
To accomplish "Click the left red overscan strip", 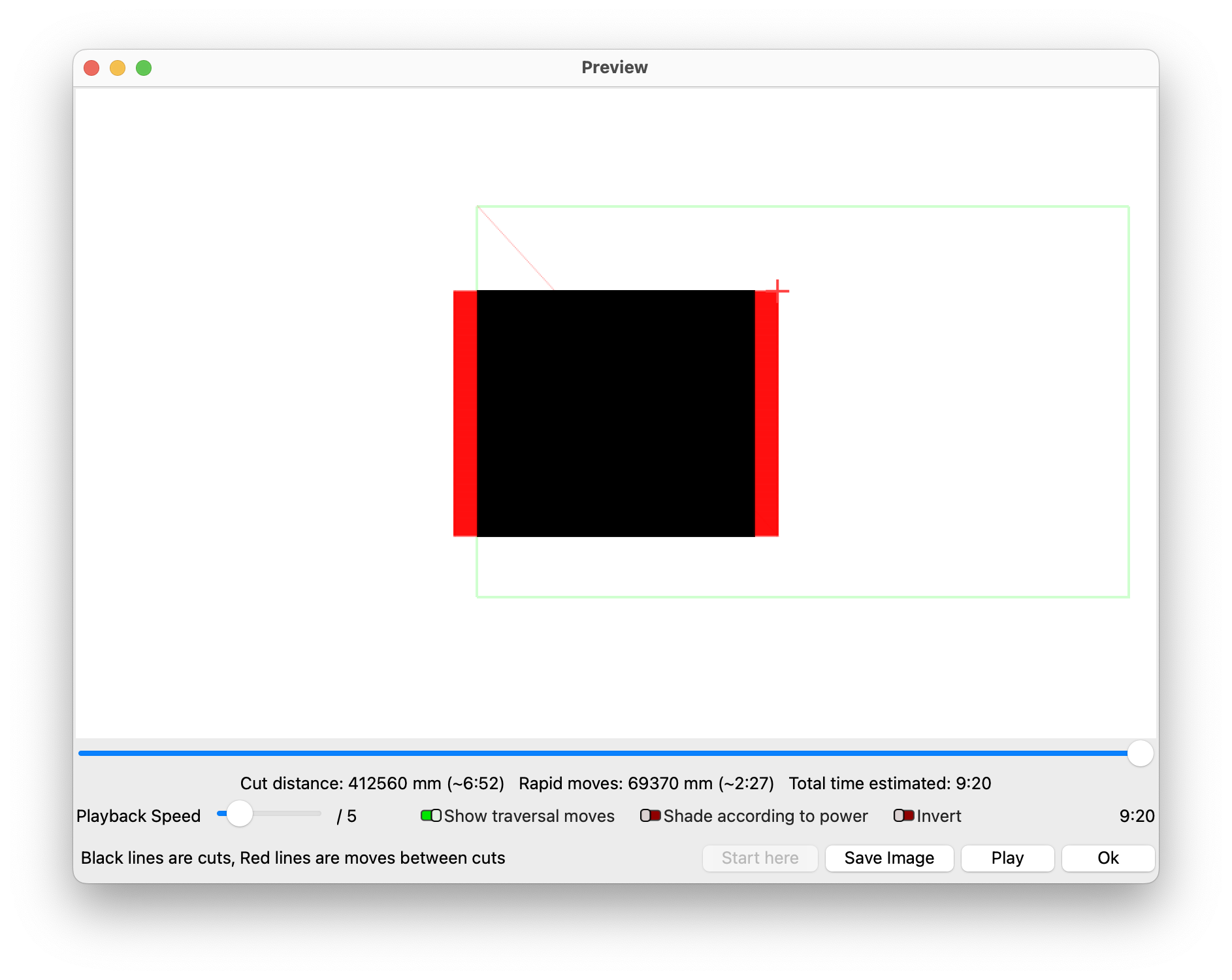I will pos(464,413).
